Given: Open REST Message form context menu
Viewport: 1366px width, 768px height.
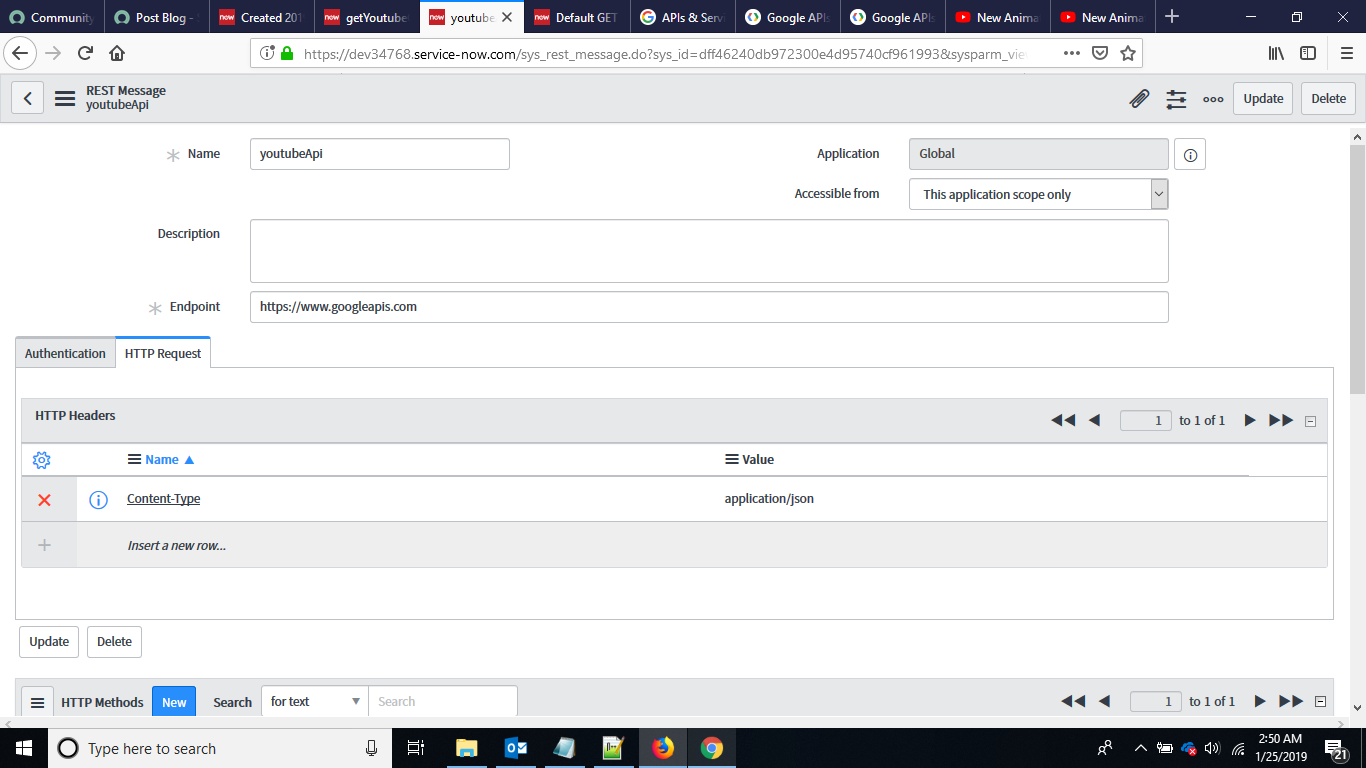Looking at the screenshot, I should [x=65, y=98].
